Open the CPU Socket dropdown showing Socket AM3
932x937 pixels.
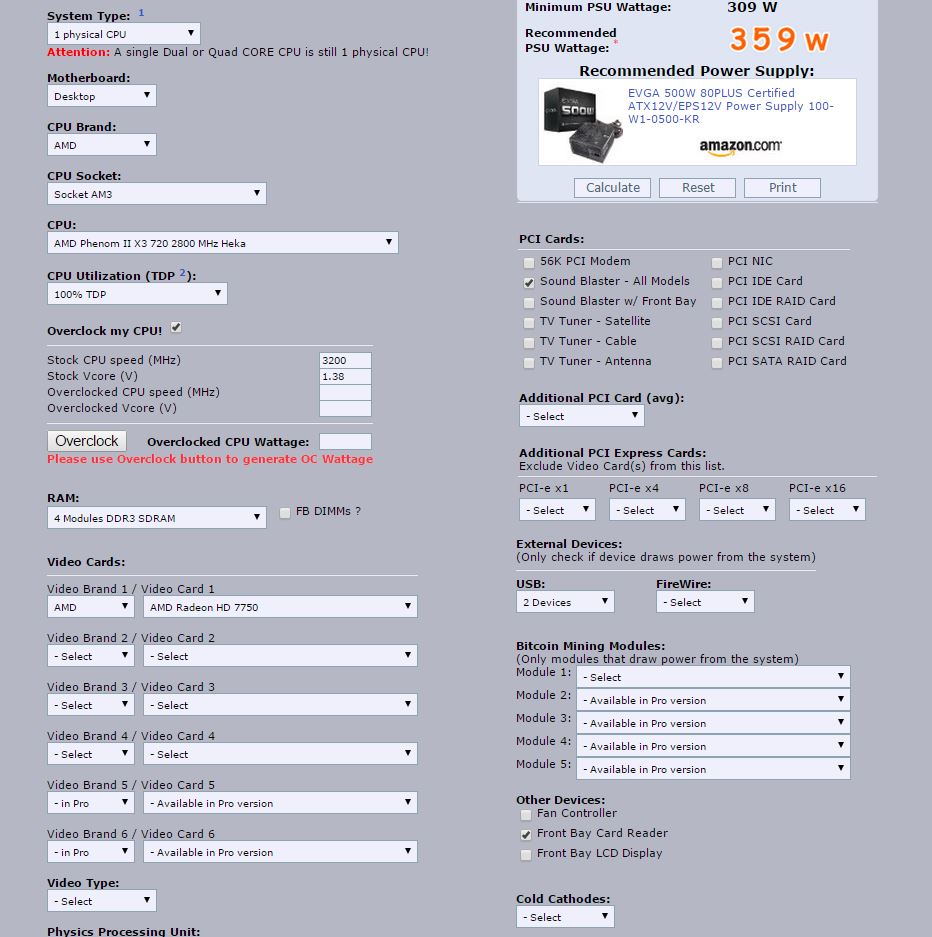(157, 194)
